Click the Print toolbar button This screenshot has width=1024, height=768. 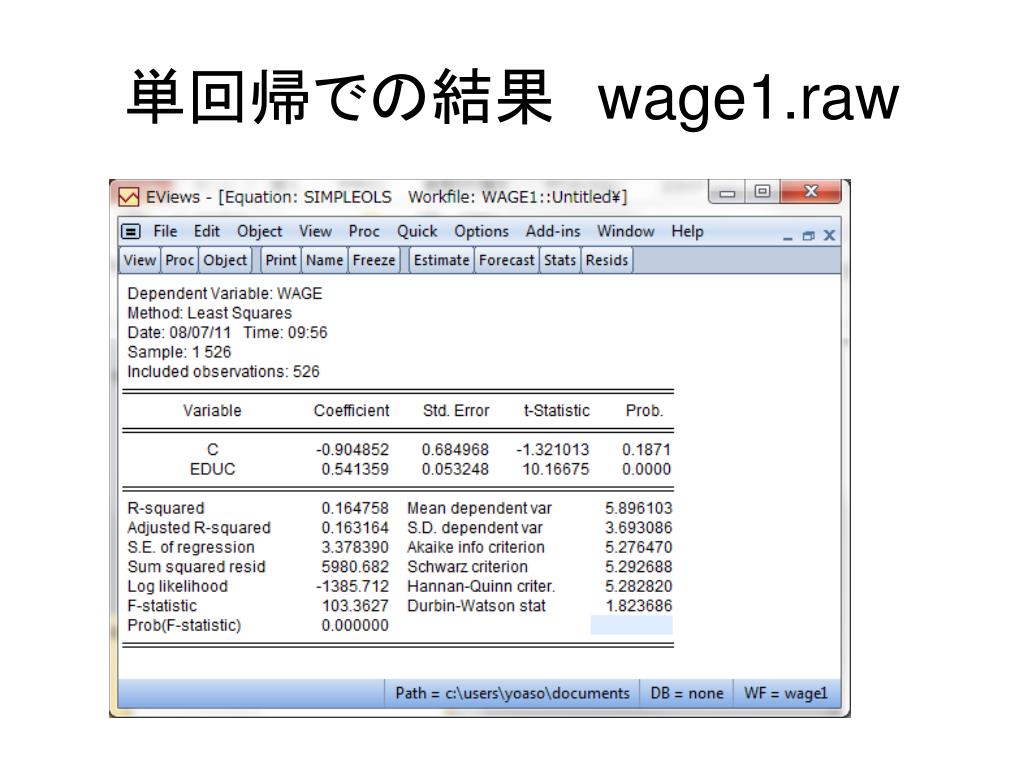click(x=281, y=260)
